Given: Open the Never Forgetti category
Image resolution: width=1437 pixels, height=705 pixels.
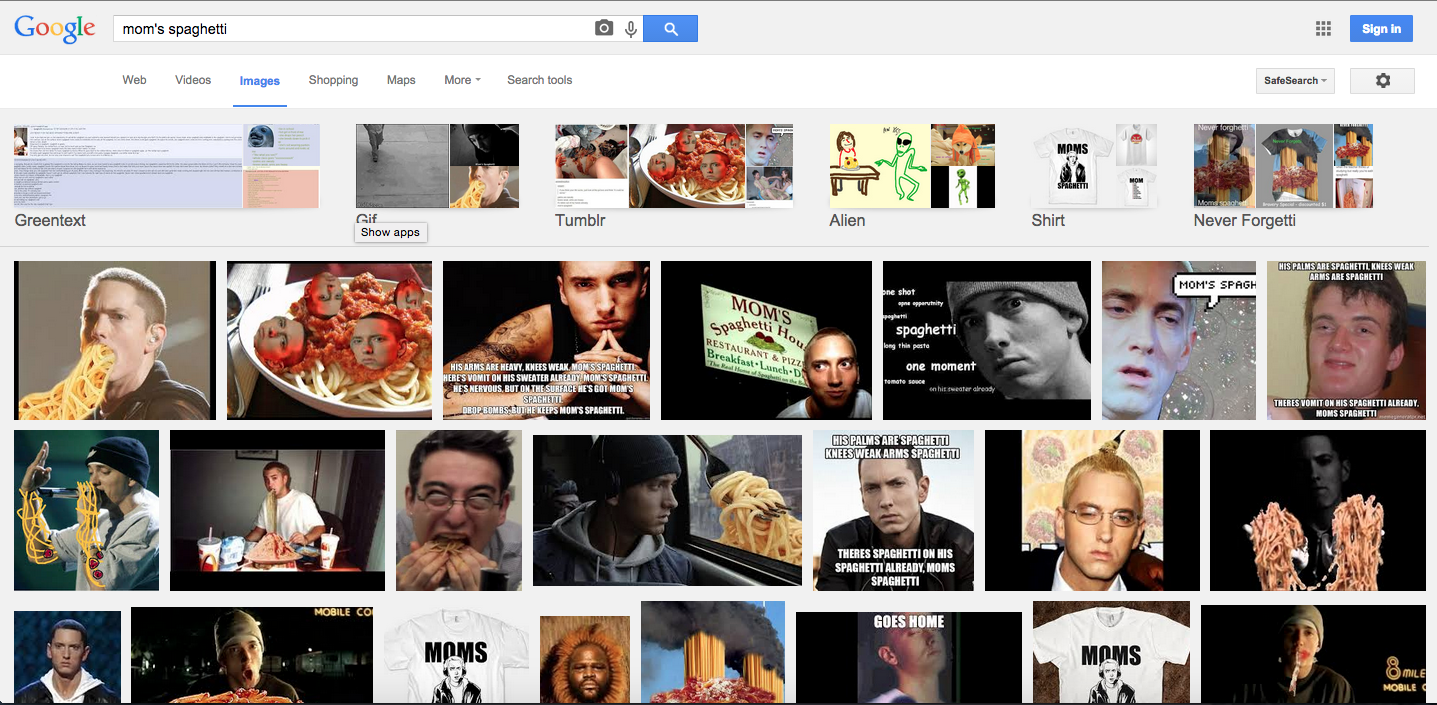Looking at the screenshot, I should click(x=1244, y=220).
